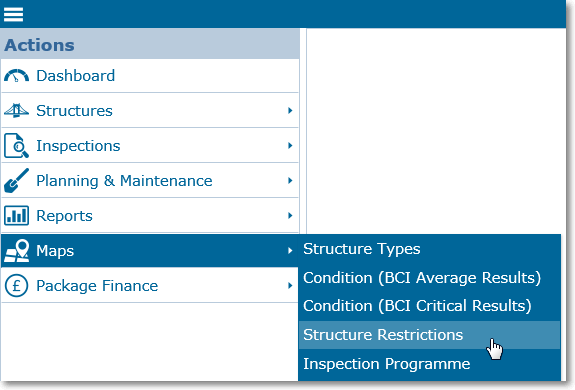Expand the Planning & Maintenance submenu arrow
575x390 pixels.
[x=290, y=180]
